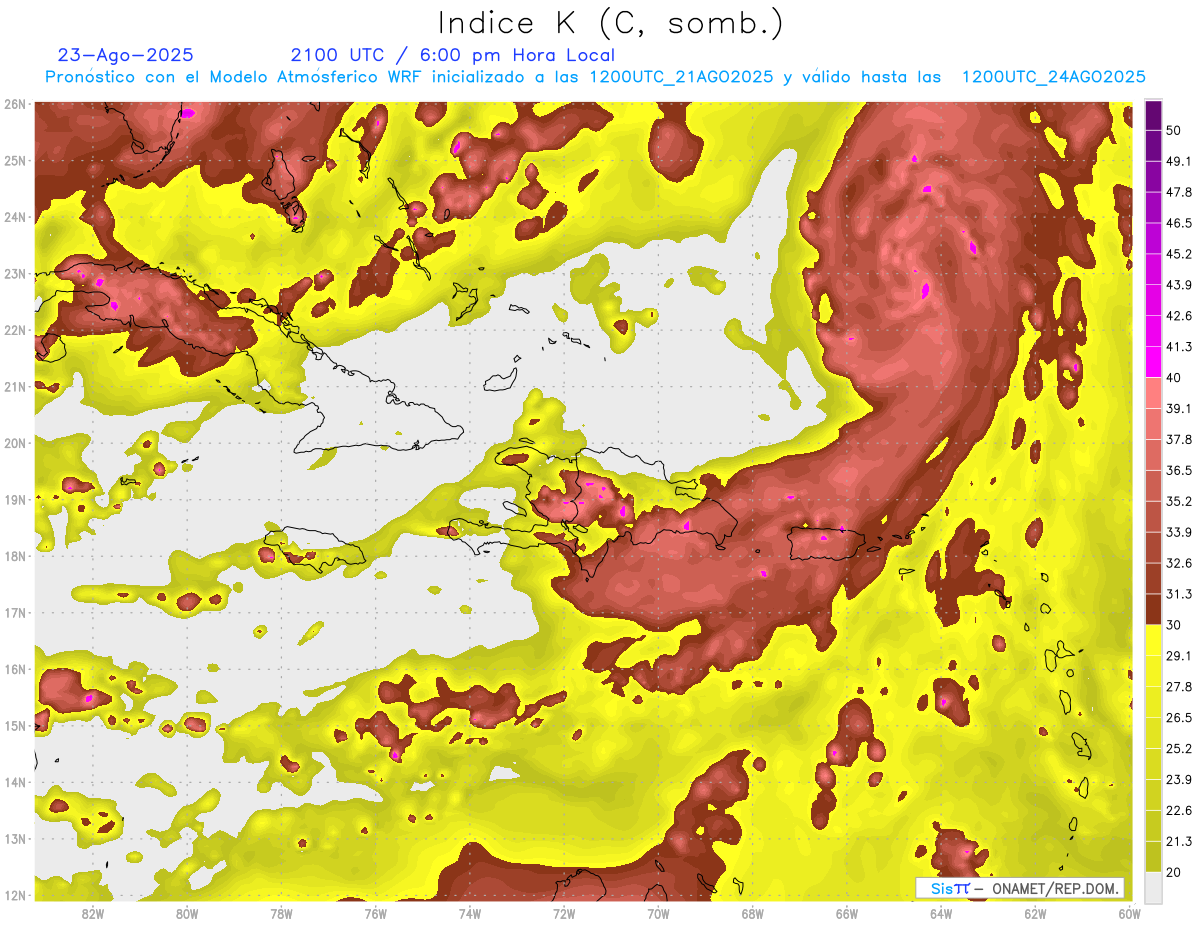Click the "62W" longitude label

pyautogui.click(x=1036, y=913)
